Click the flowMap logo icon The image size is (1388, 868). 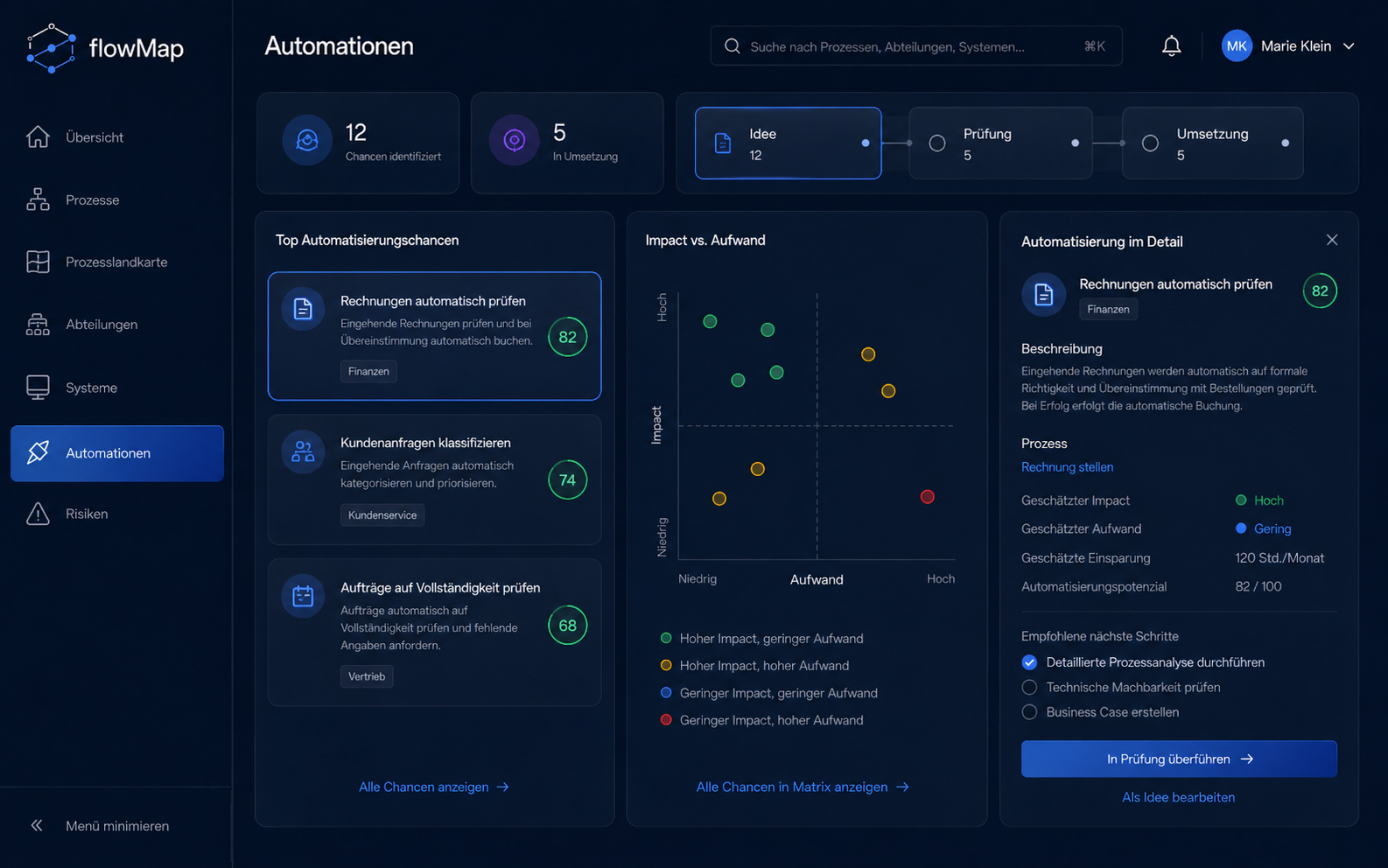[x=51, y=48]
